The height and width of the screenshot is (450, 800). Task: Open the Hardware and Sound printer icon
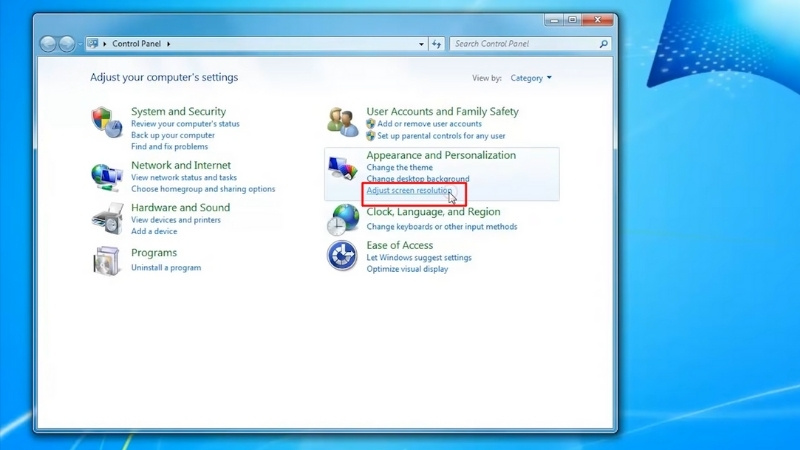pos(108,218)
